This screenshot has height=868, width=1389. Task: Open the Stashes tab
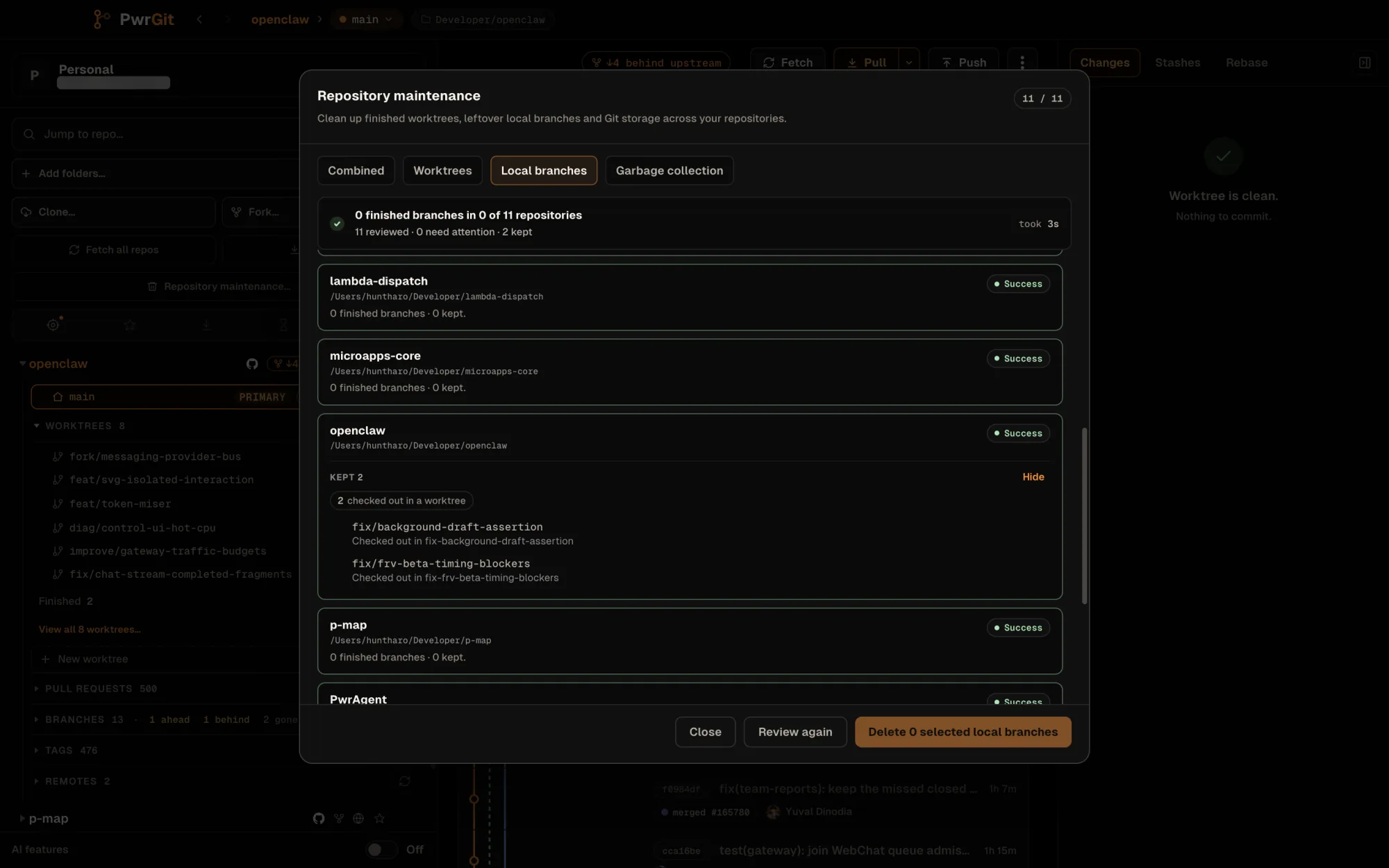coord(1177,62)
